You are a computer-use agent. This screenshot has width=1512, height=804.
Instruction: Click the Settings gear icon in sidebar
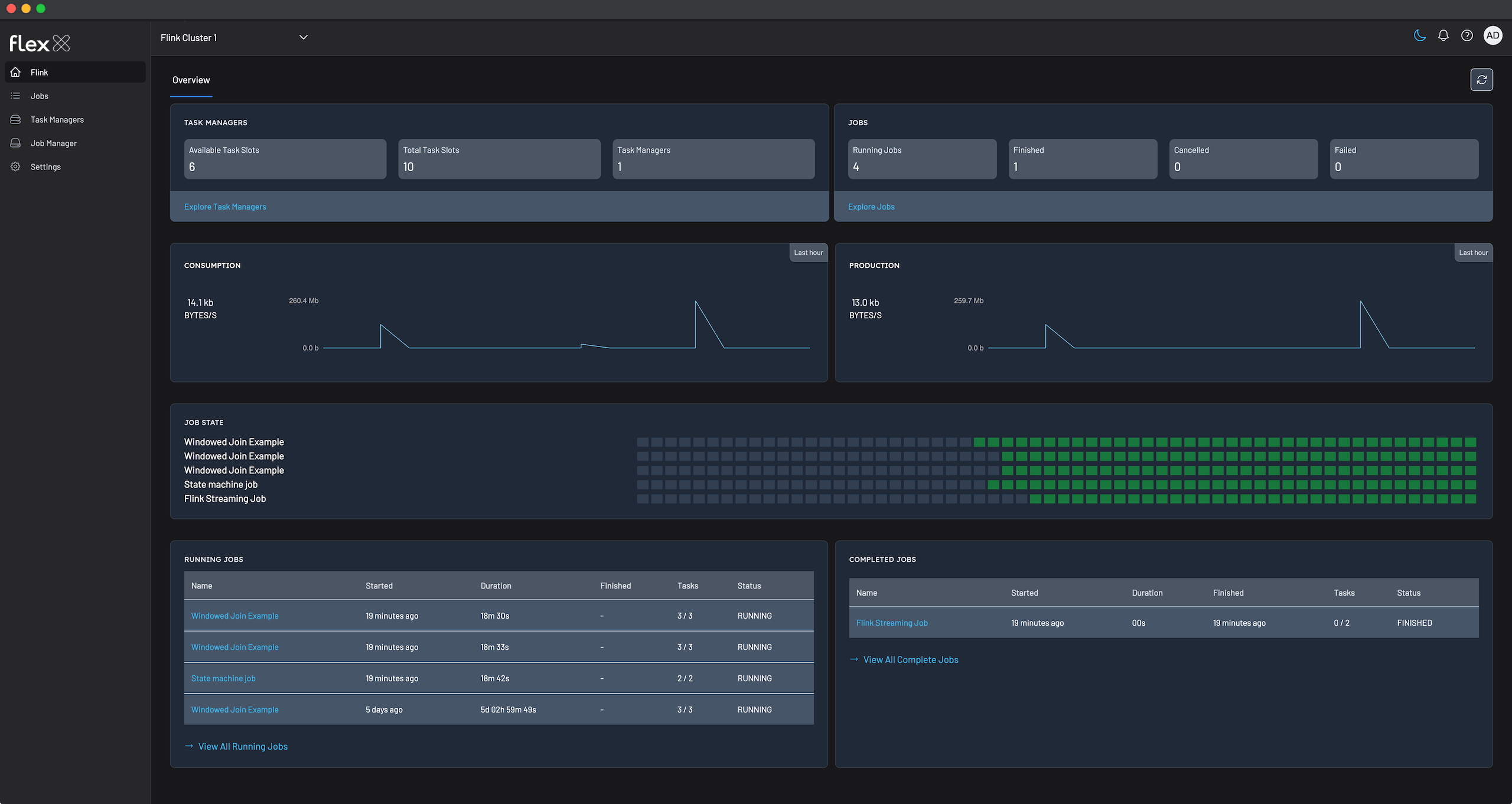(16, 166)
